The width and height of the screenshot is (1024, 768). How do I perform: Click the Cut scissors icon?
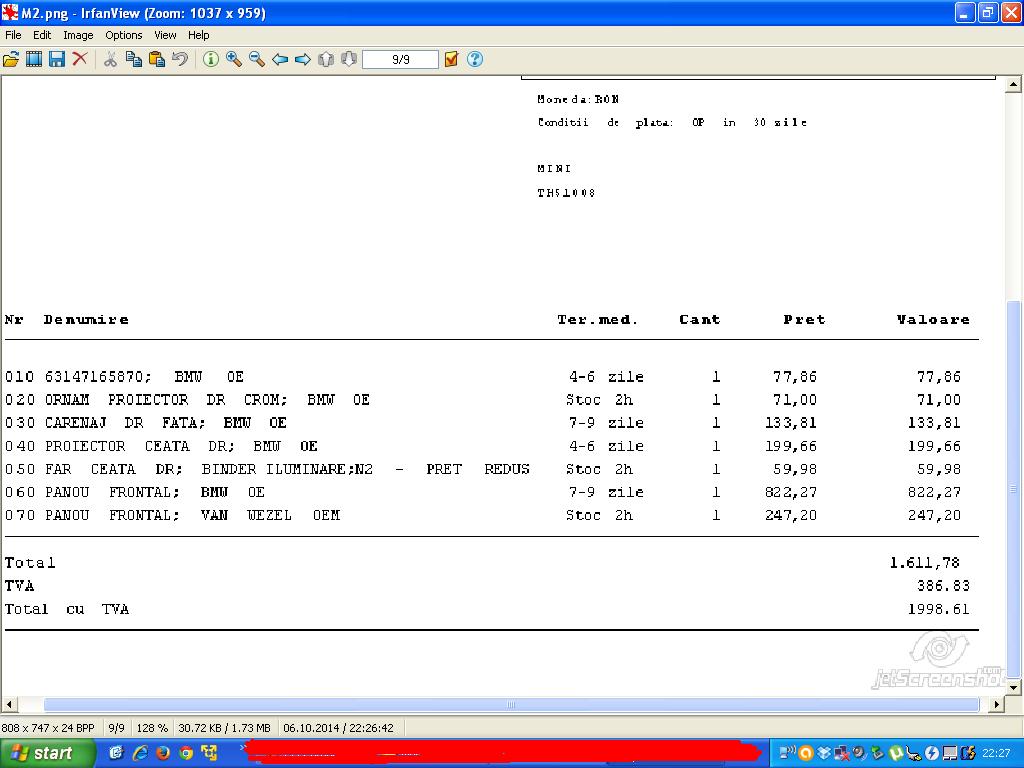pyautogui.click(x=110, y=60)
